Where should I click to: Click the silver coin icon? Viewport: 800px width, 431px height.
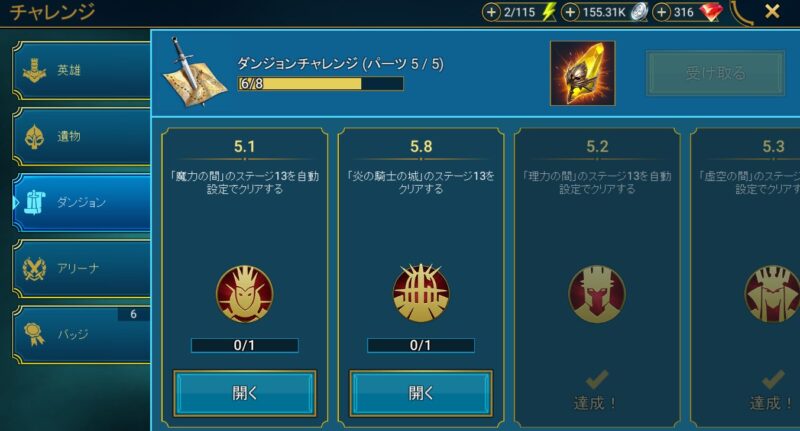click(639, 12)
